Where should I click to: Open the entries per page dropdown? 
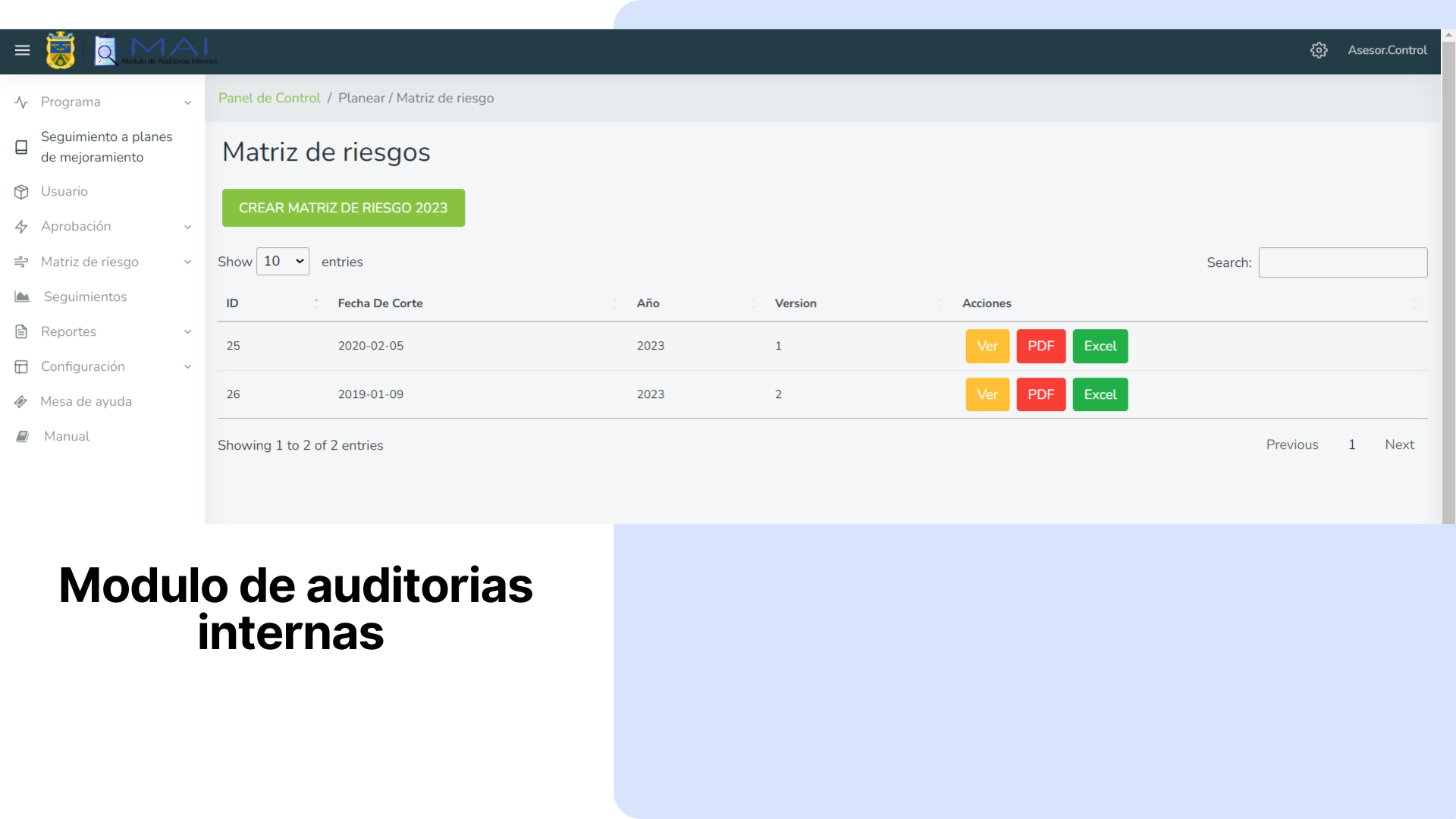click(x=283, y=262)
